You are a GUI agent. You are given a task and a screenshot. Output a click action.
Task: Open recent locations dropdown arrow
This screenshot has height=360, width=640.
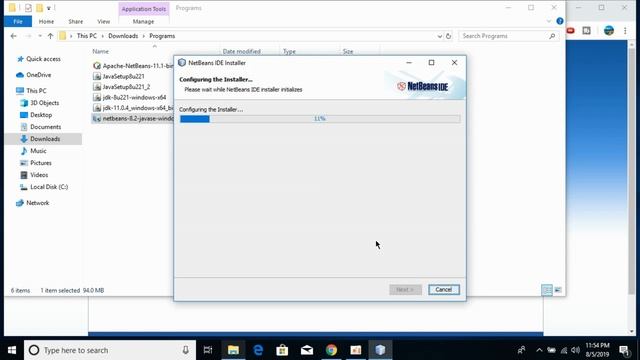coord(40,36)
